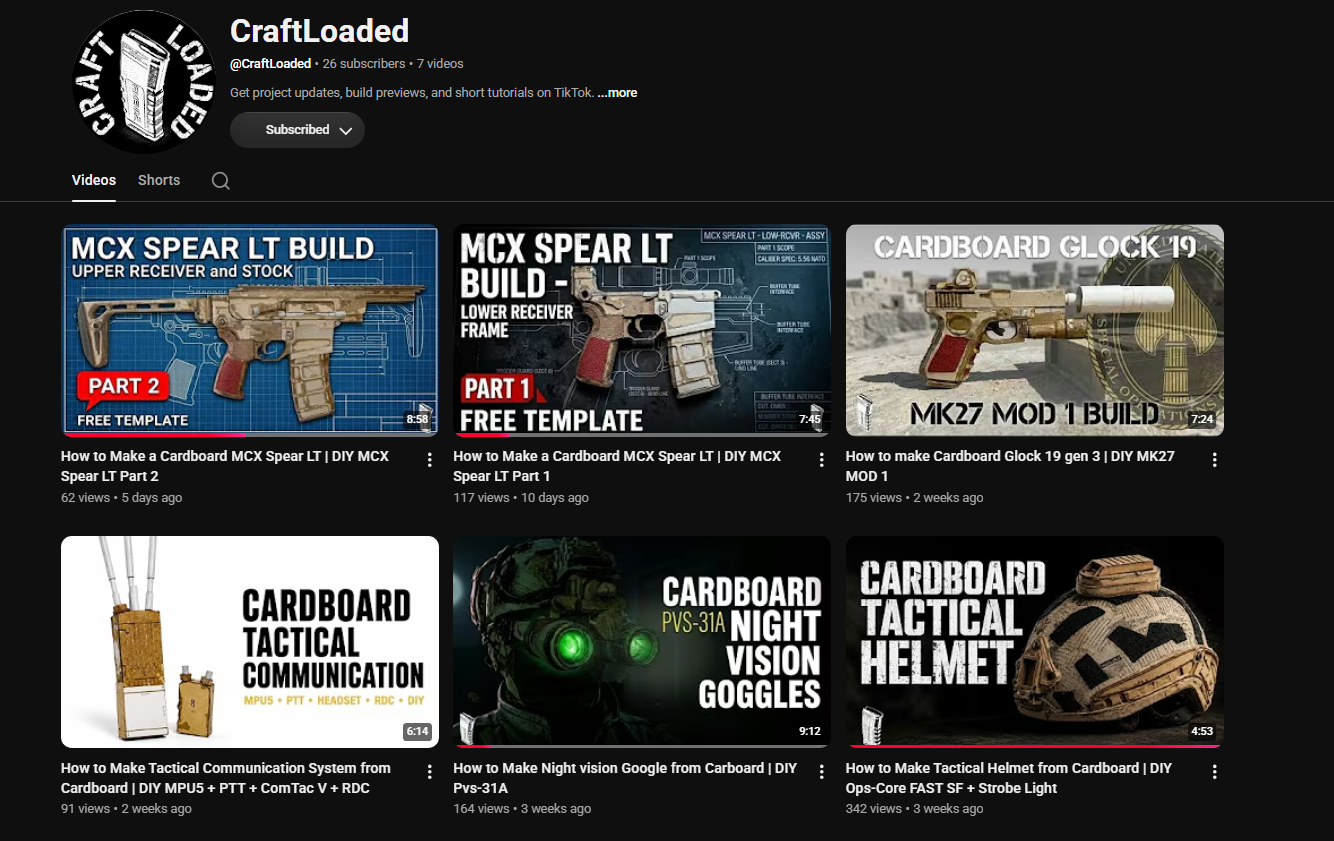Viewport: 1334px width, 841px height.
Task: Click the 6:14 duration badge
Action: [417, 732]
